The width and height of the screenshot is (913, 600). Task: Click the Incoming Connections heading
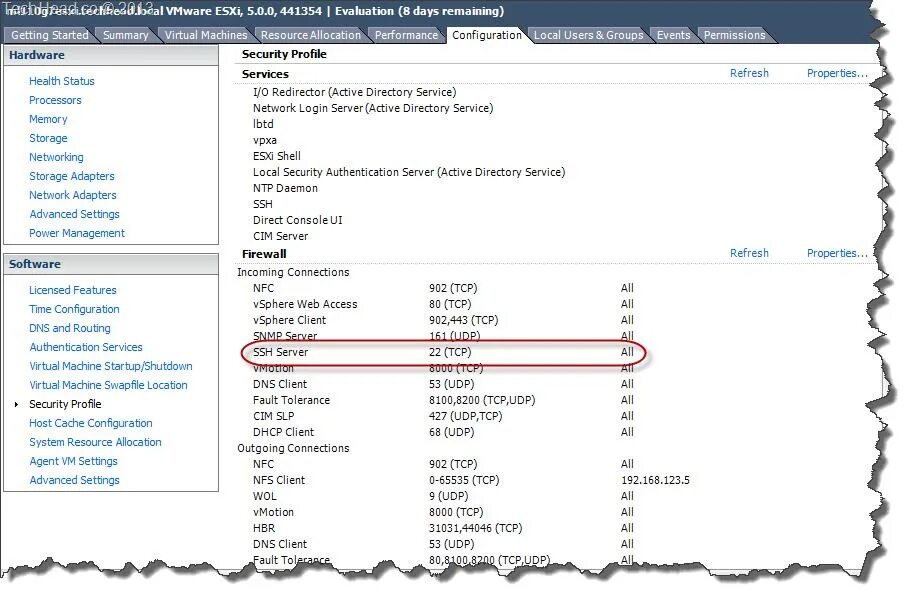[x=293, y=272]
